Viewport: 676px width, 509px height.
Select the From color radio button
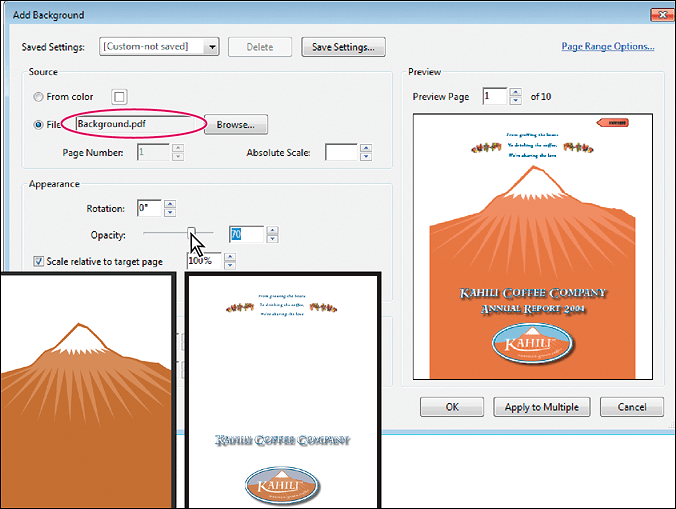(x=39, y=97)
